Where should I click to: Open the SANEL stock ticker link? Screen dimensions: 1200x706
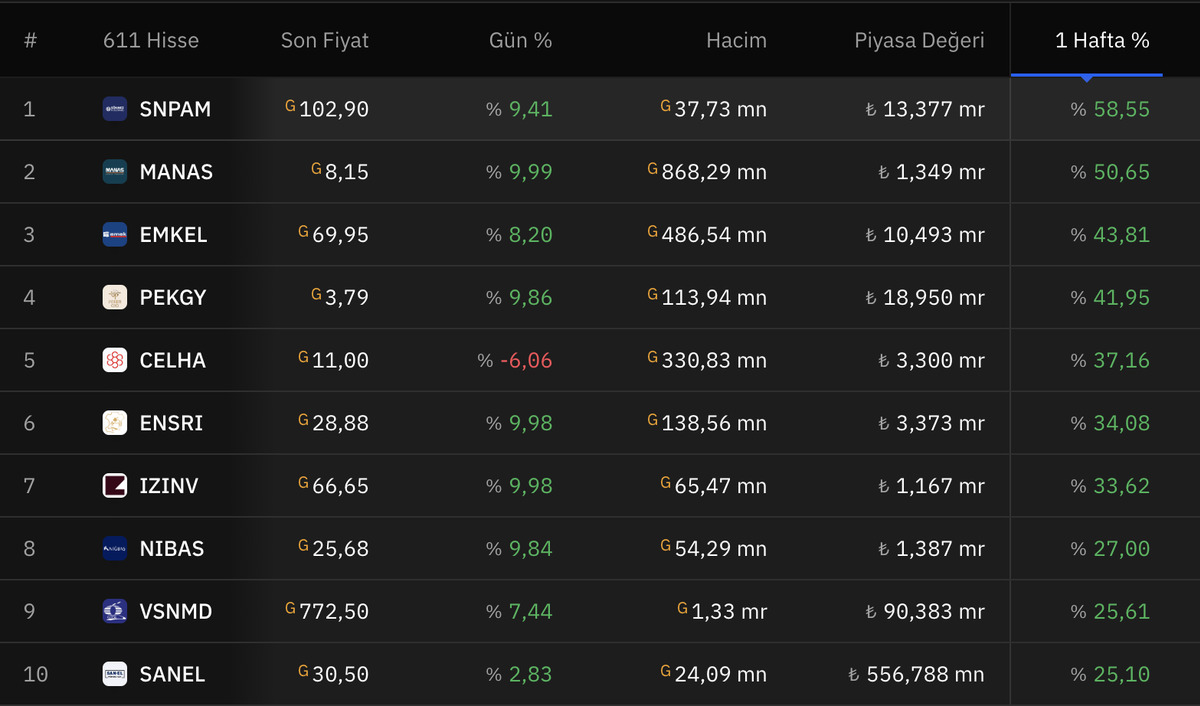click(172, 674)
